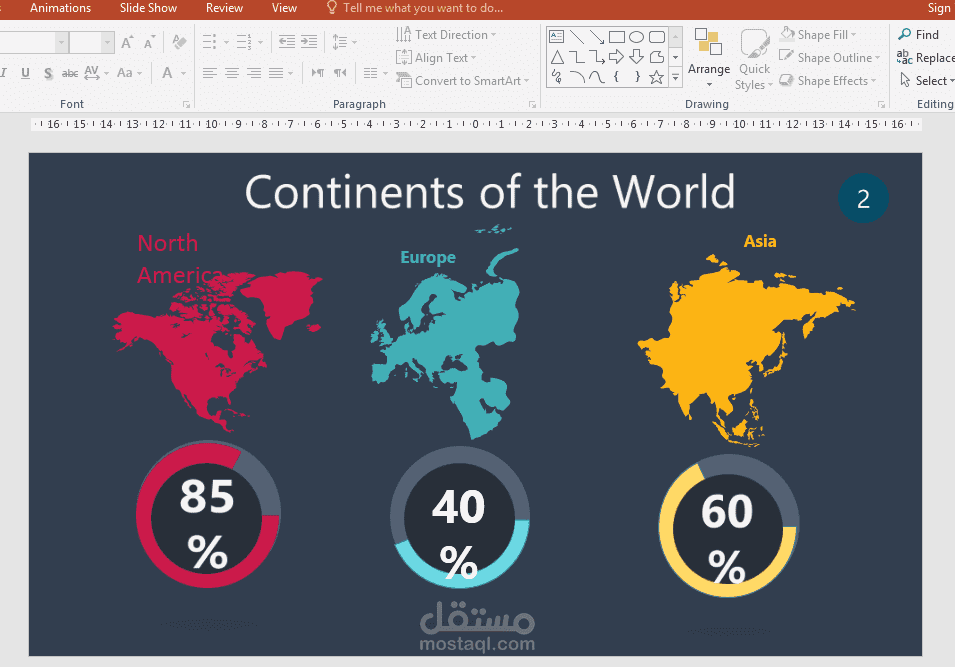The image size is (955, 667).
Task: Select the Elbow Connector shape
Action: [x=577, y=57]
